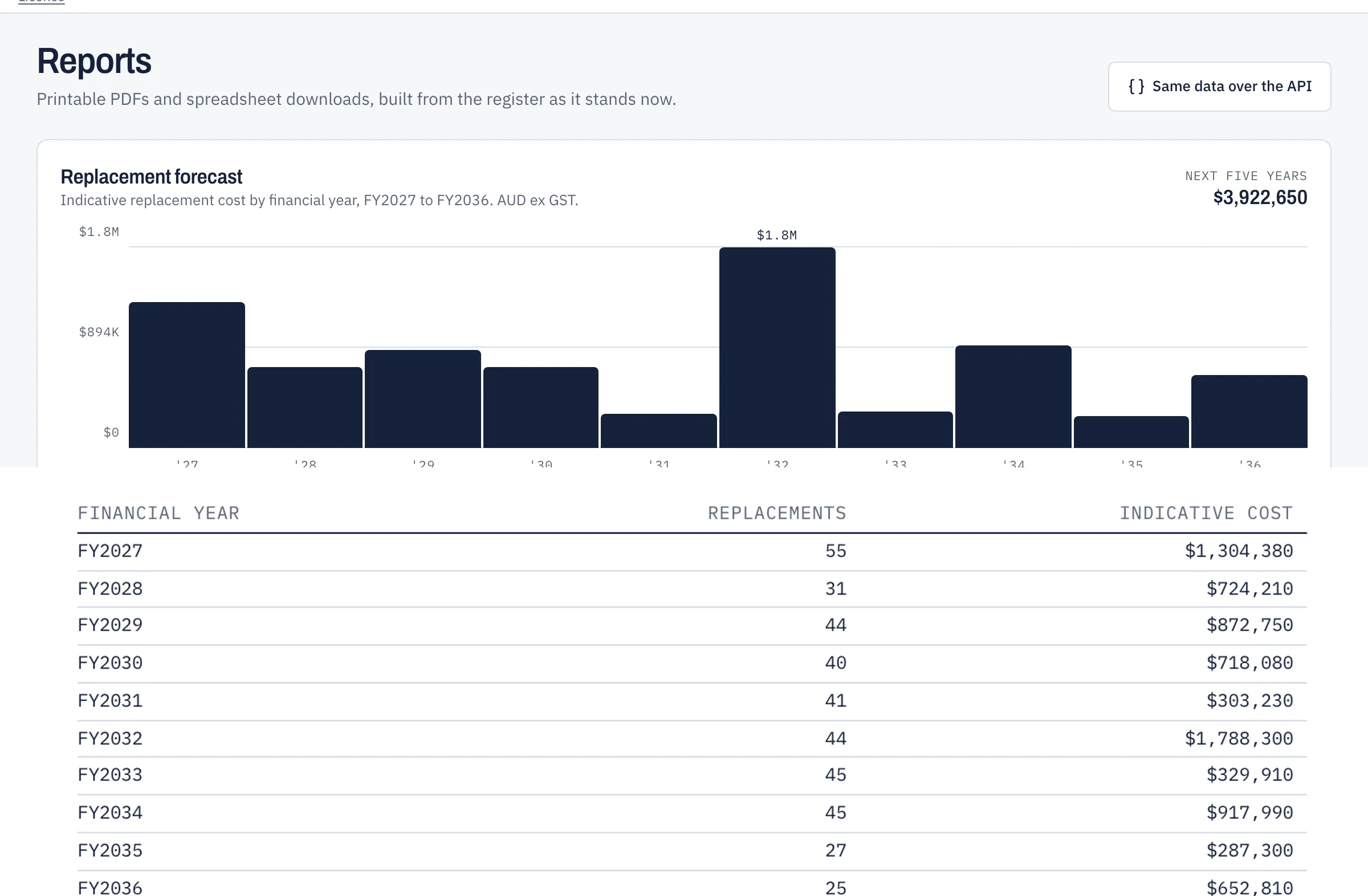Viewport: 1368px width, 896px height.
Task: Select the FY2033 bar in chart
Action: coord(895,430)
